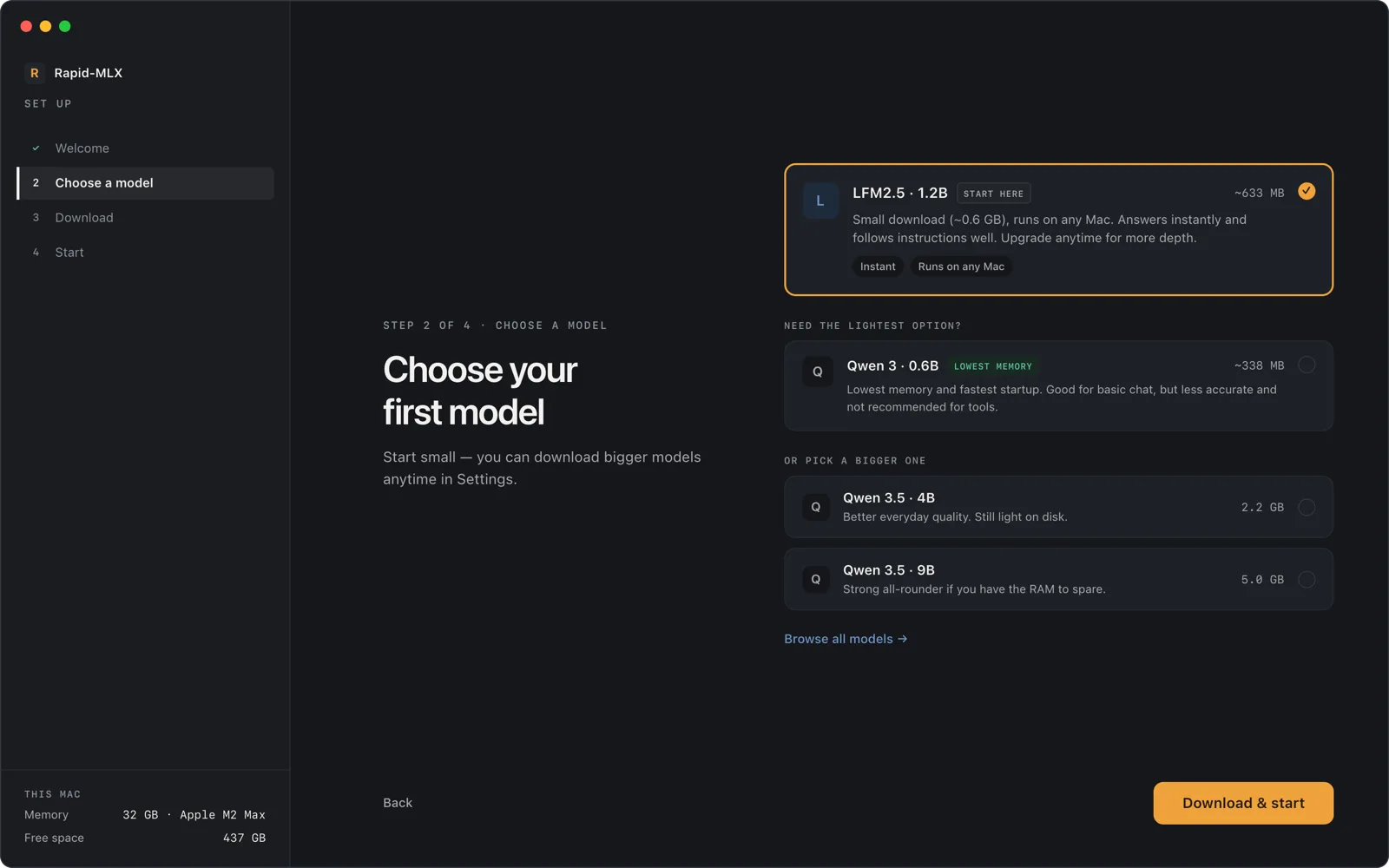The image size is (1389, 868).
Task: Select the Qwen 3.5 4B radio button
Action: tap(1307, 507)
